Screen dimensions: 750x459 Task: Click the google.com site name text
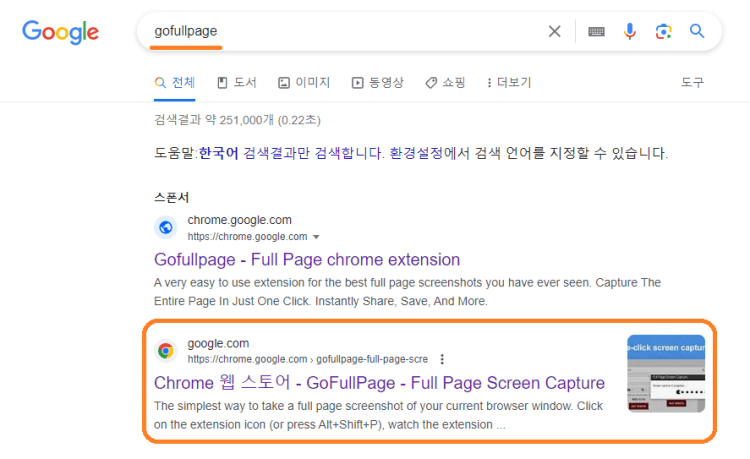point(218,343)
